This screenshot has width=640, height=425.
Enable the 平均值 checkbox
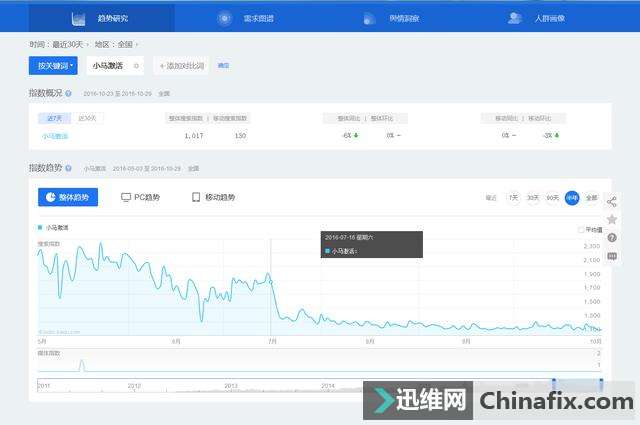click(581, 229)
